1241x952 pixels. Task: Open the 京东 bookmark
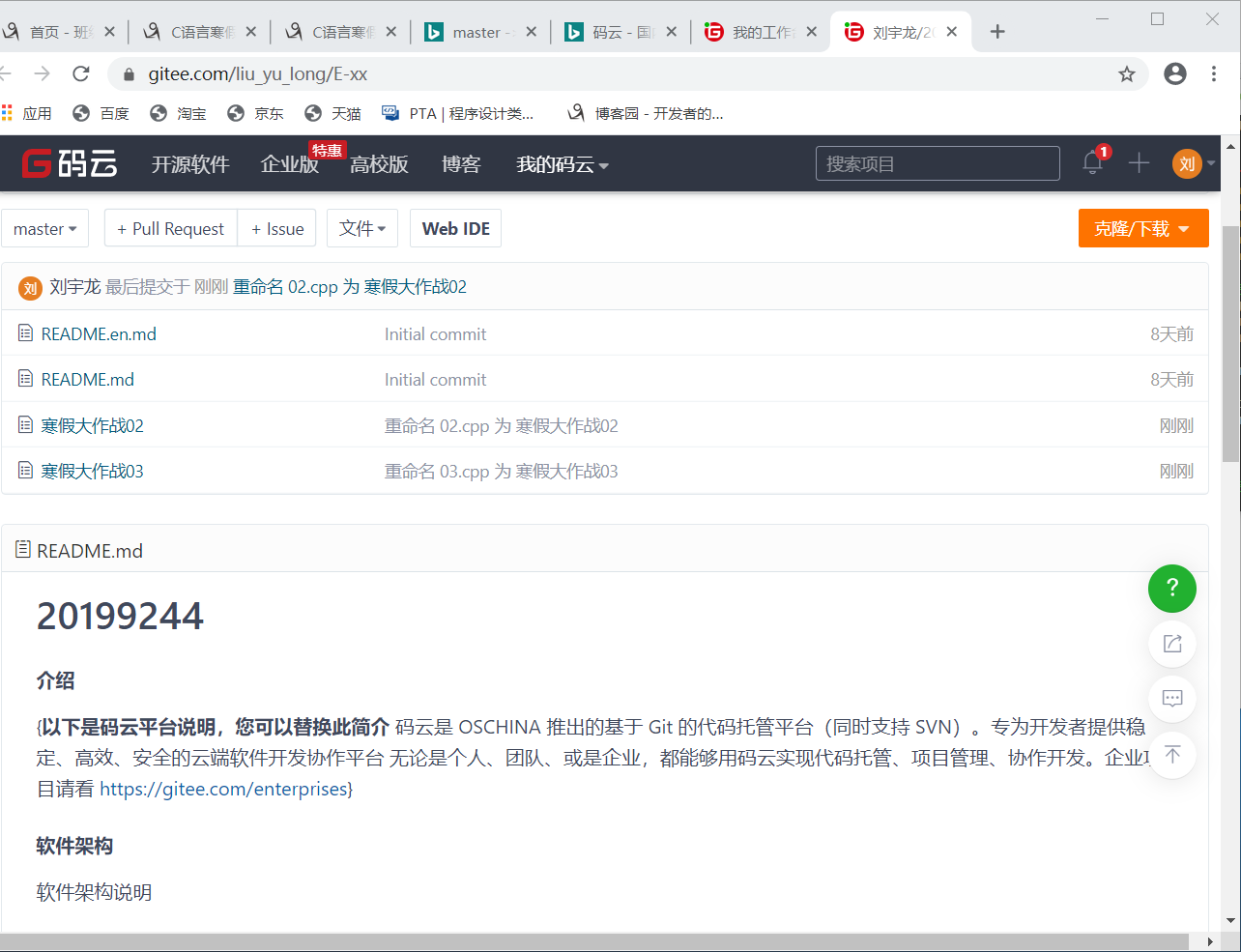pyautogui.click(x=255, y=113)
